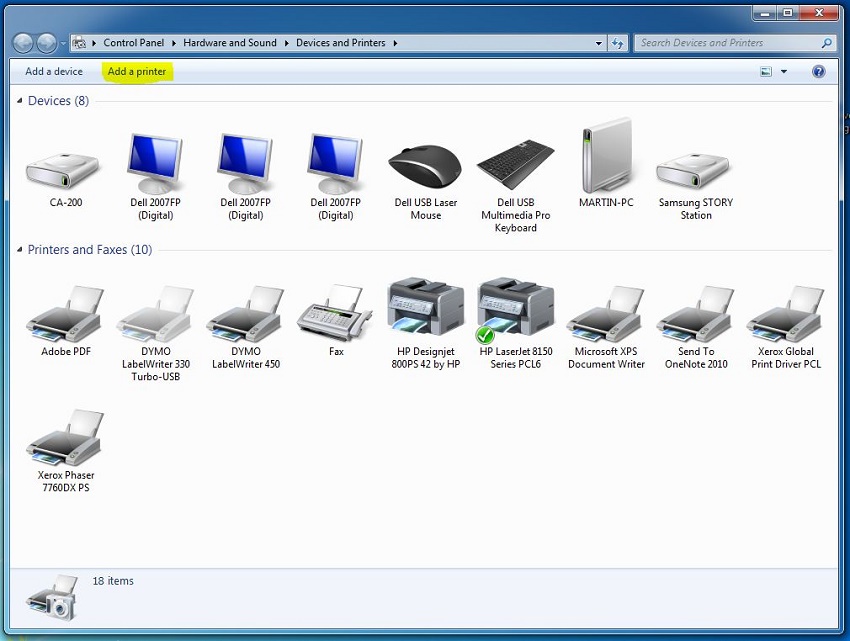Screen dimensions: 850x641
Task: Expand the address bar history dropdown
Action: coord(599,43)
